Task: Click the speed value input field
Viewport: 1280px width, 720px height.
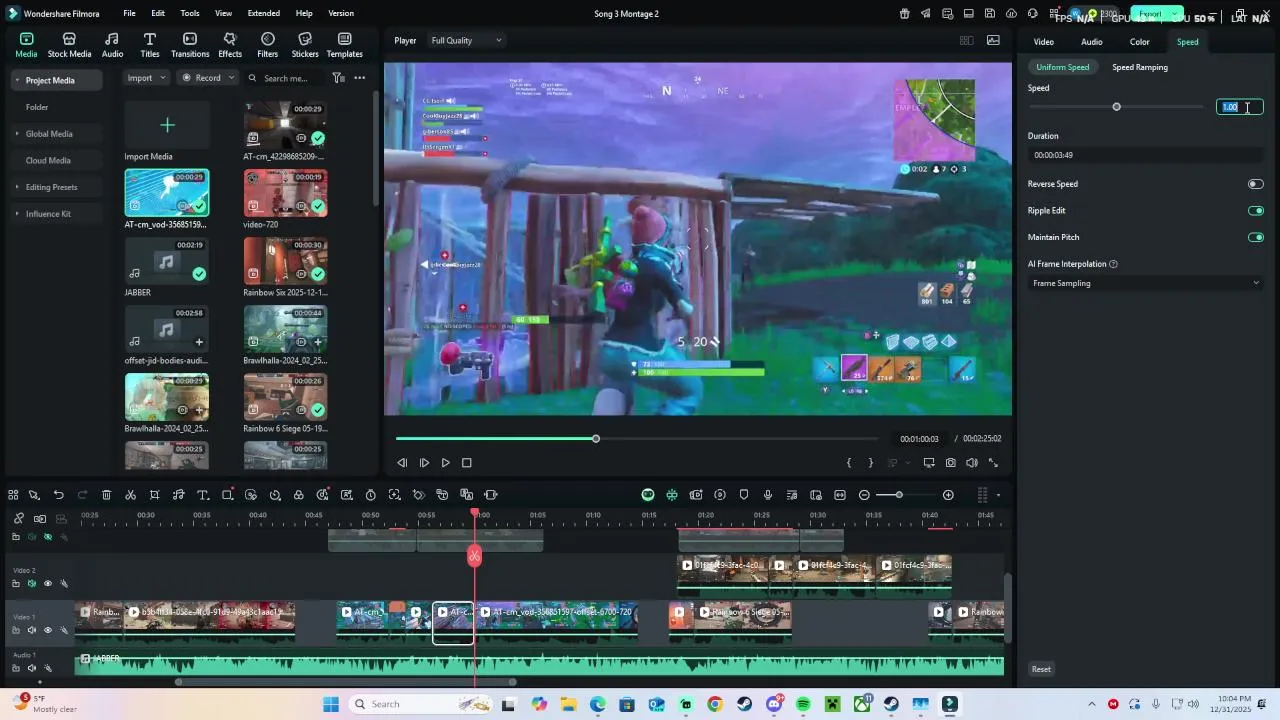Action: click(1240, 107)
